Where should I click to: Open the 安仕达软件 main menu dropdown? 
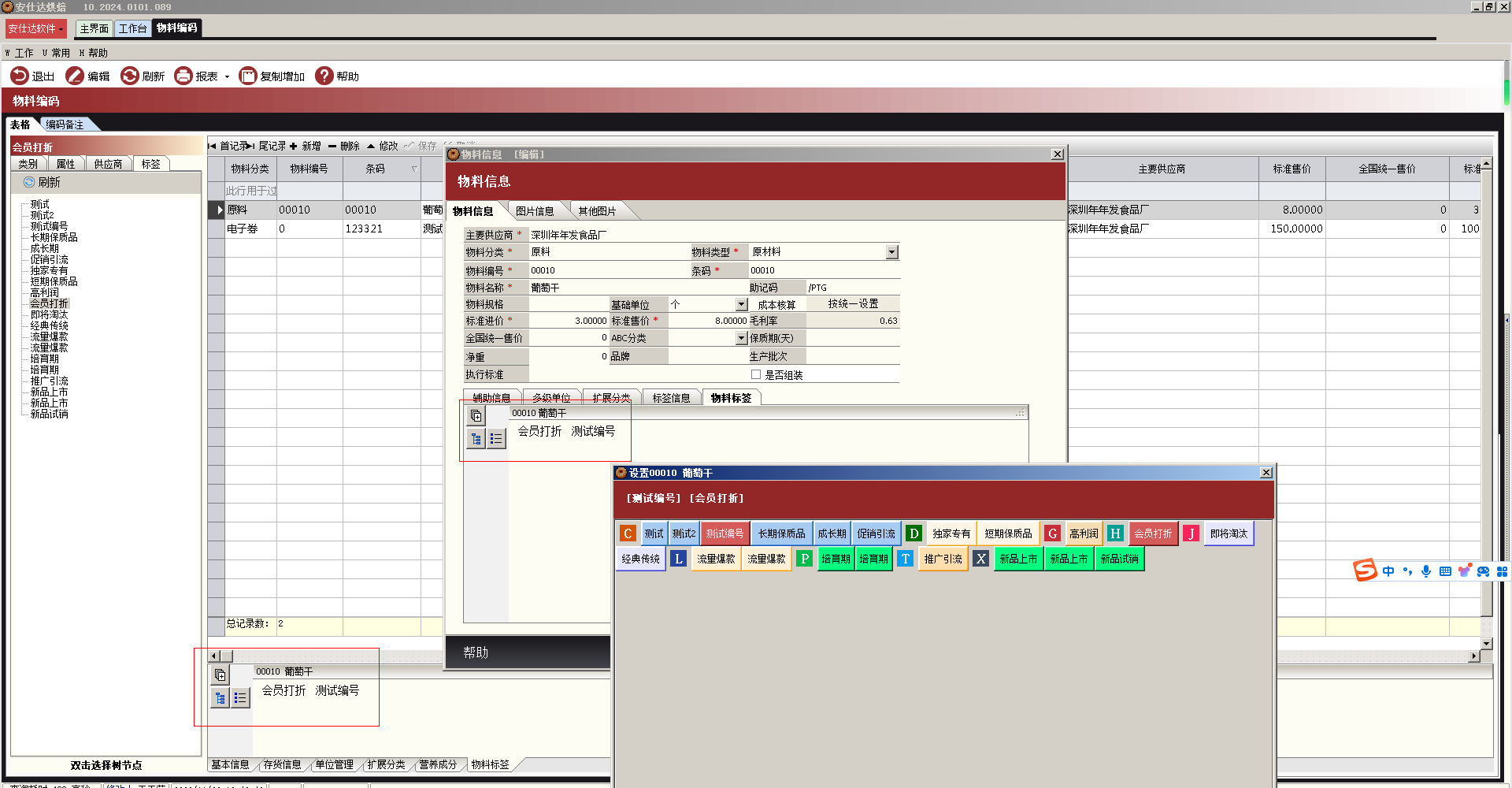(35, 28)
